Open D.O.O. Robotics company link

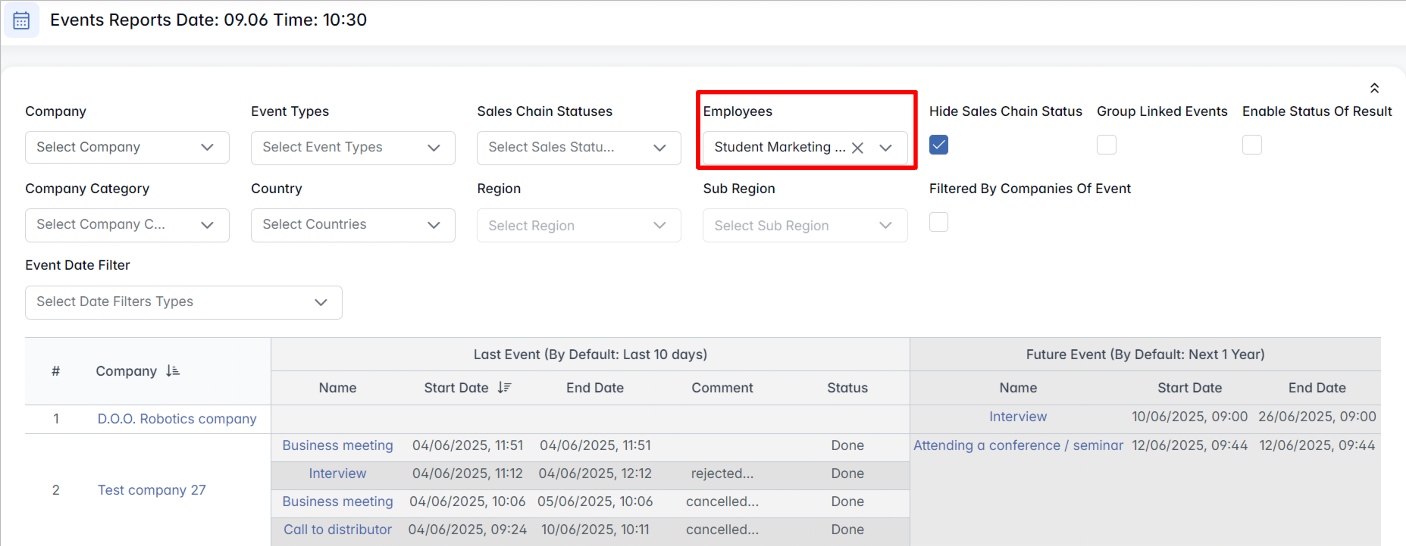pos(177,419)
